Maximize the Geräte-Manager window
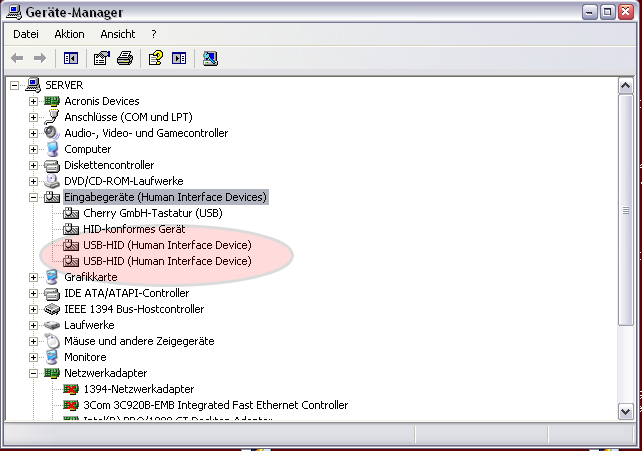 click(x=608, y=12)
